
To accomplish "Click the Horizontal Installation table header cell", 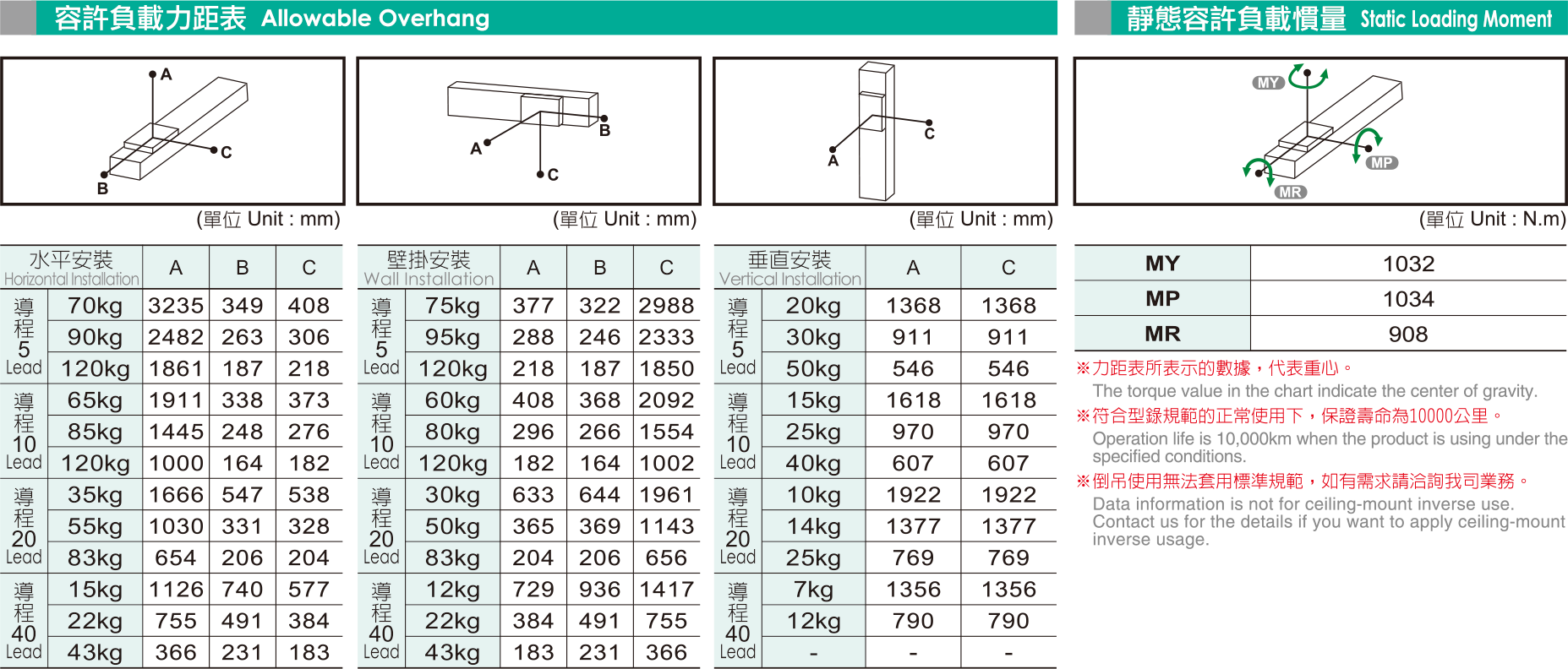I will coord(72,268).
